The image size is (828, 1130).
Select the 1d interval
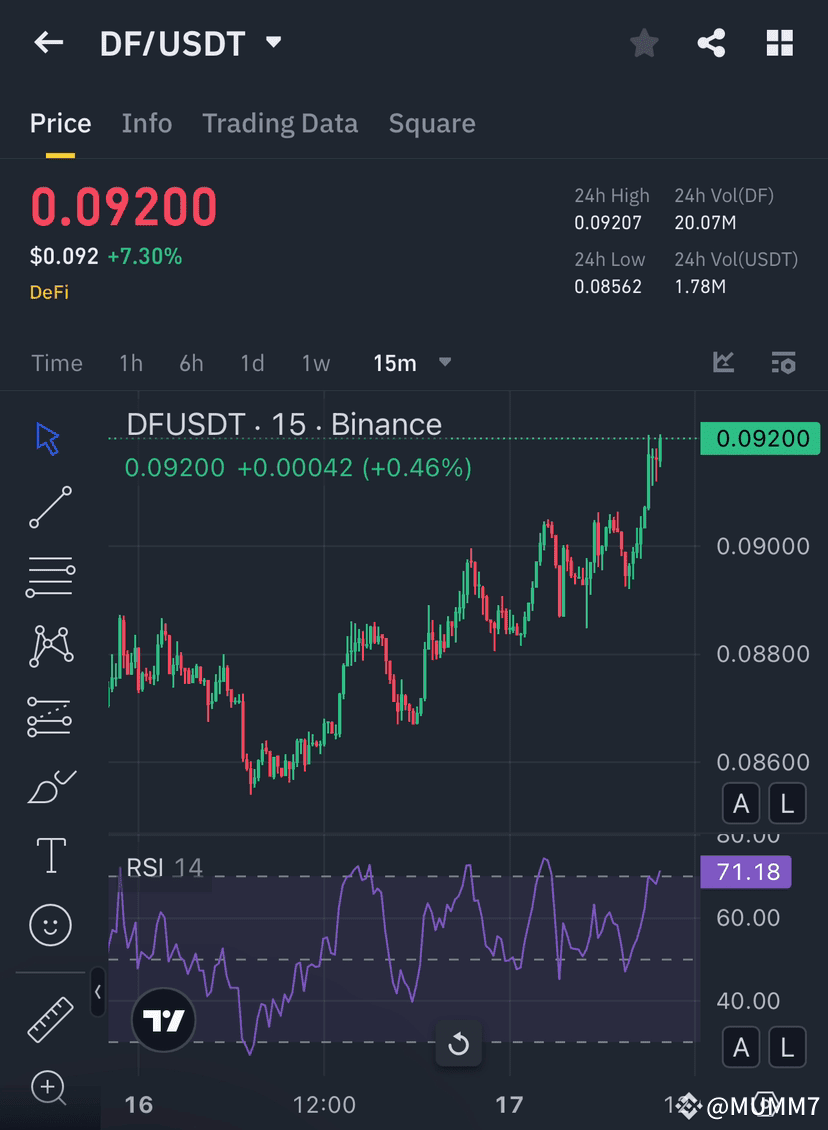tap(252, 362)
